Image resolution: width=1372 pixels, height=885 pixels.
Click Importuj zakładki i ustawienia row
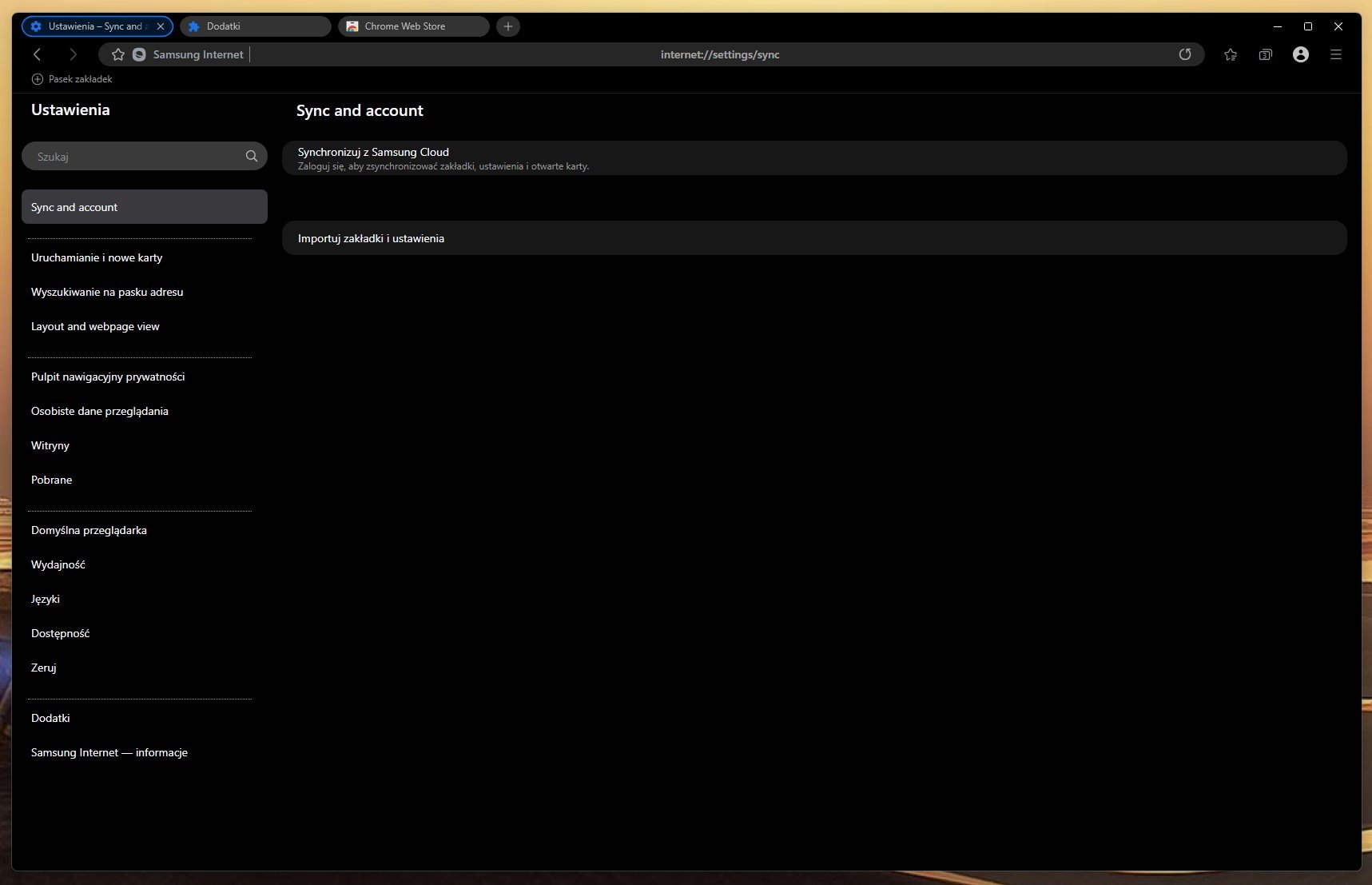pos(814,238)
